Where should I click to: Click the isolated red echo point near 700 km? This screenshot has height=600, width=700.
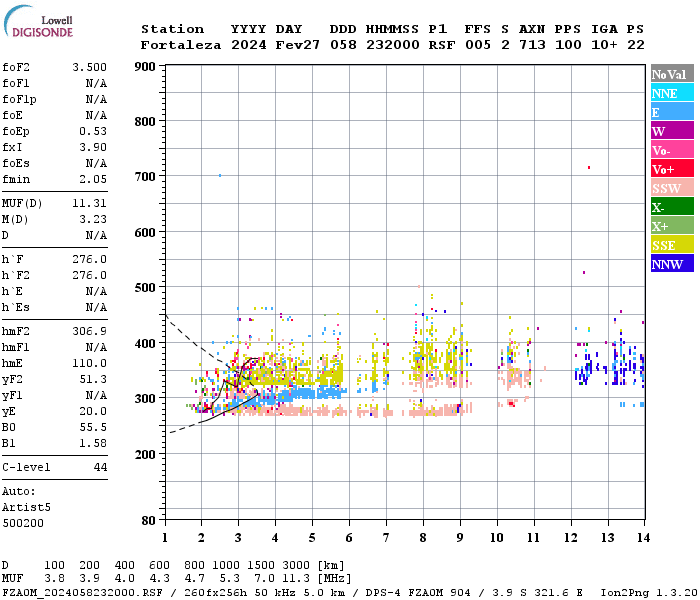(x=589, y=167)
